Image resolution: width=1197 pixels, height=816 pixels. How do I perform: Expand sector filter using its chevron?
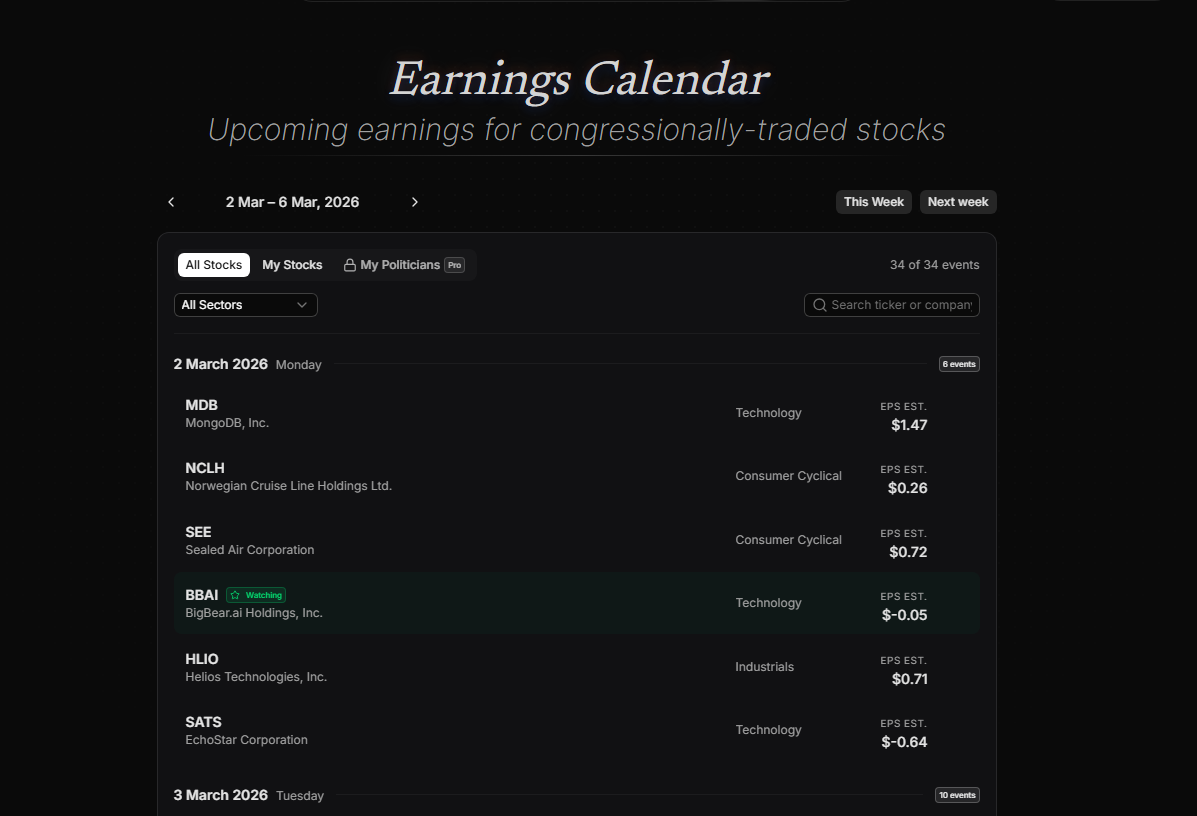300,304
